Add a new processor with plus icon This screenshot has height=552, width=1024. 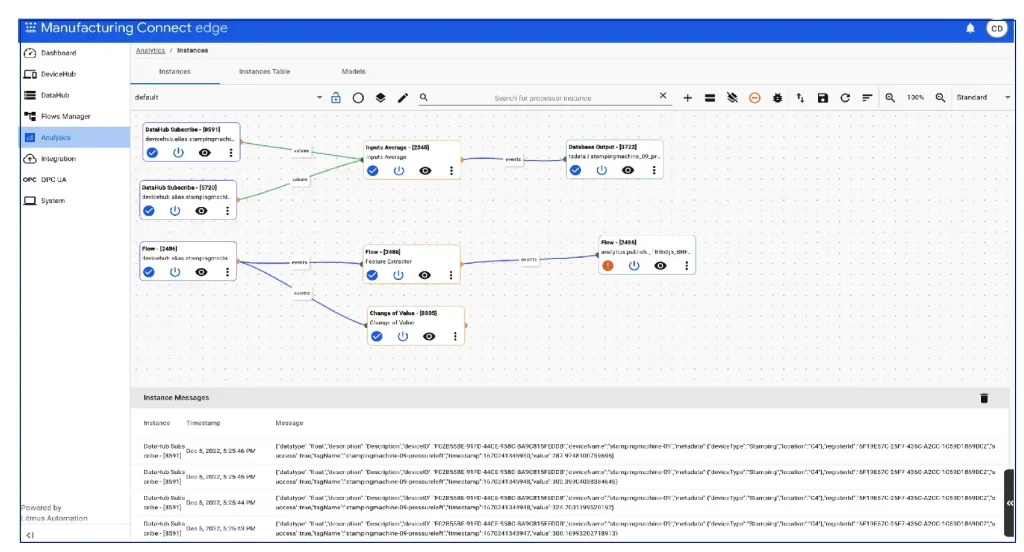click(688, 98)
